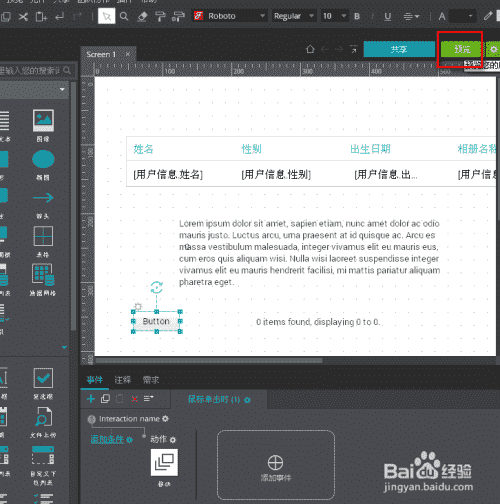Switch to the Screen 1 tab
Viewport: 500px width, 504px height.
click(x=101, y=54)
